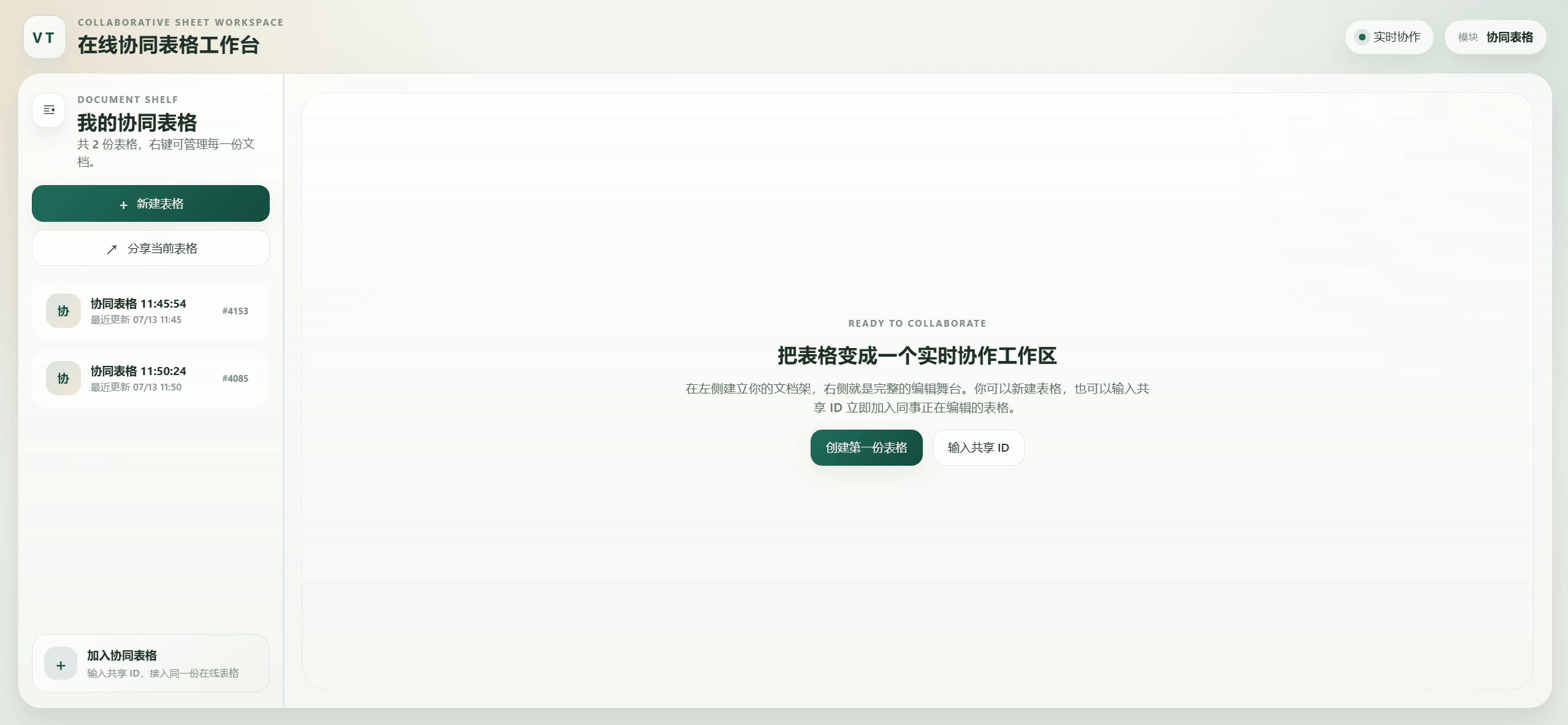Click the green realtime status dot

[1362, 37]
